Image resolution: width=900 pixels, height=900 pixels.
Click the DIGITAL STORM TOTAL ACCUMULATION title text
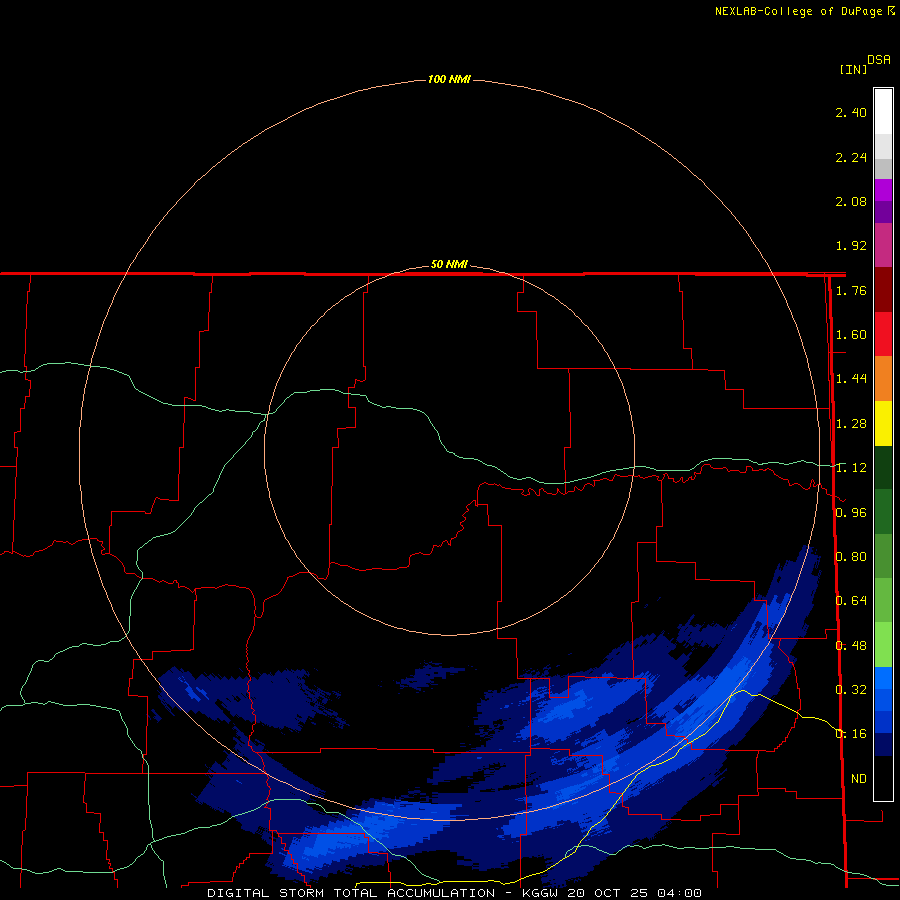[x=351, y=893]
